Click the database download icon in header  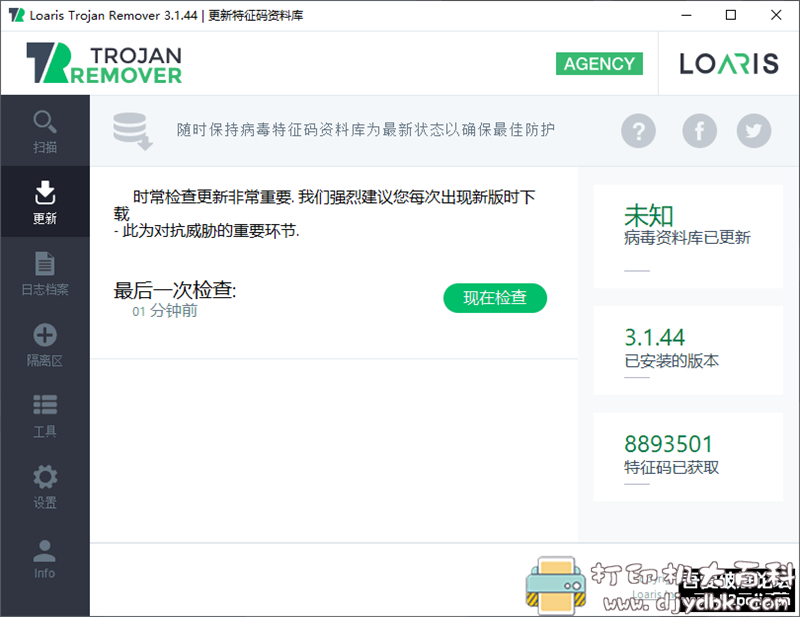133,131
